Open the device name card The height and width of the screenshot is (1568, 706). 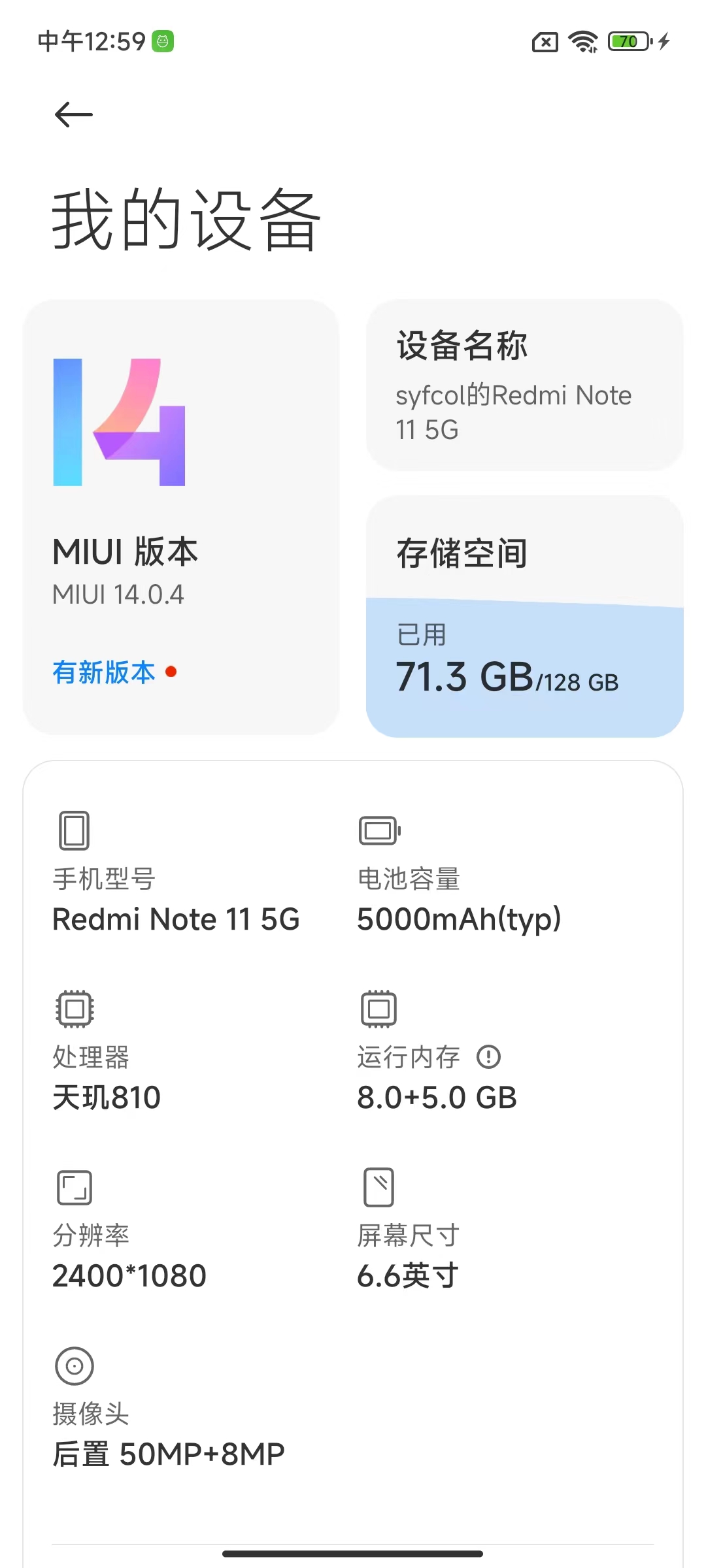524,385
